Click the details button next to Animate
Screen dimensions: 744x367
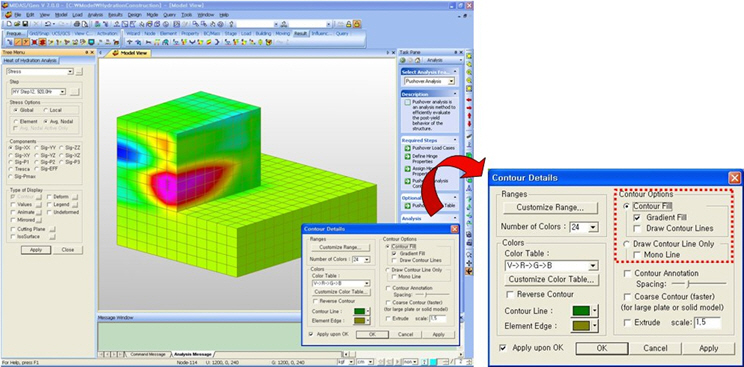pos(39,212)
